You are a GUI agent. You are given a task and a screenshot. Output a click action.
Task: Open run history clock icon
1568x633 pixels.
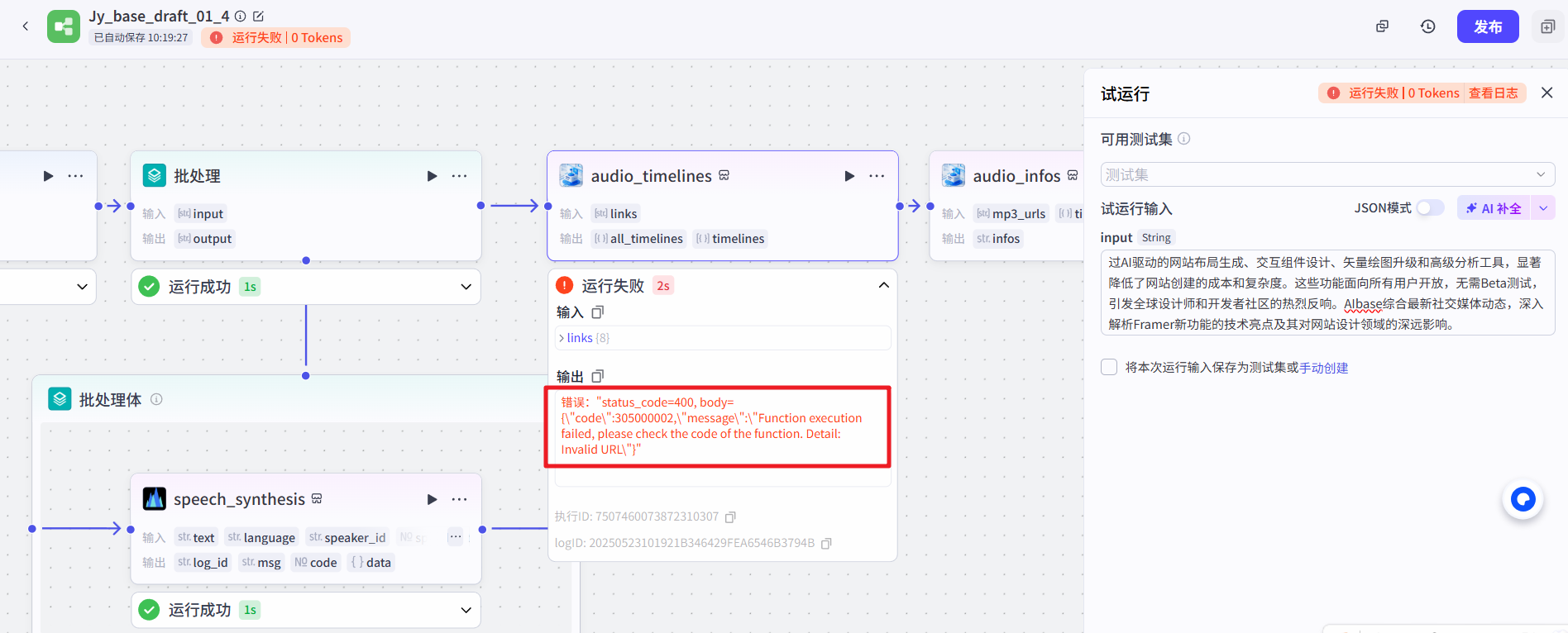click(1427, 26)
